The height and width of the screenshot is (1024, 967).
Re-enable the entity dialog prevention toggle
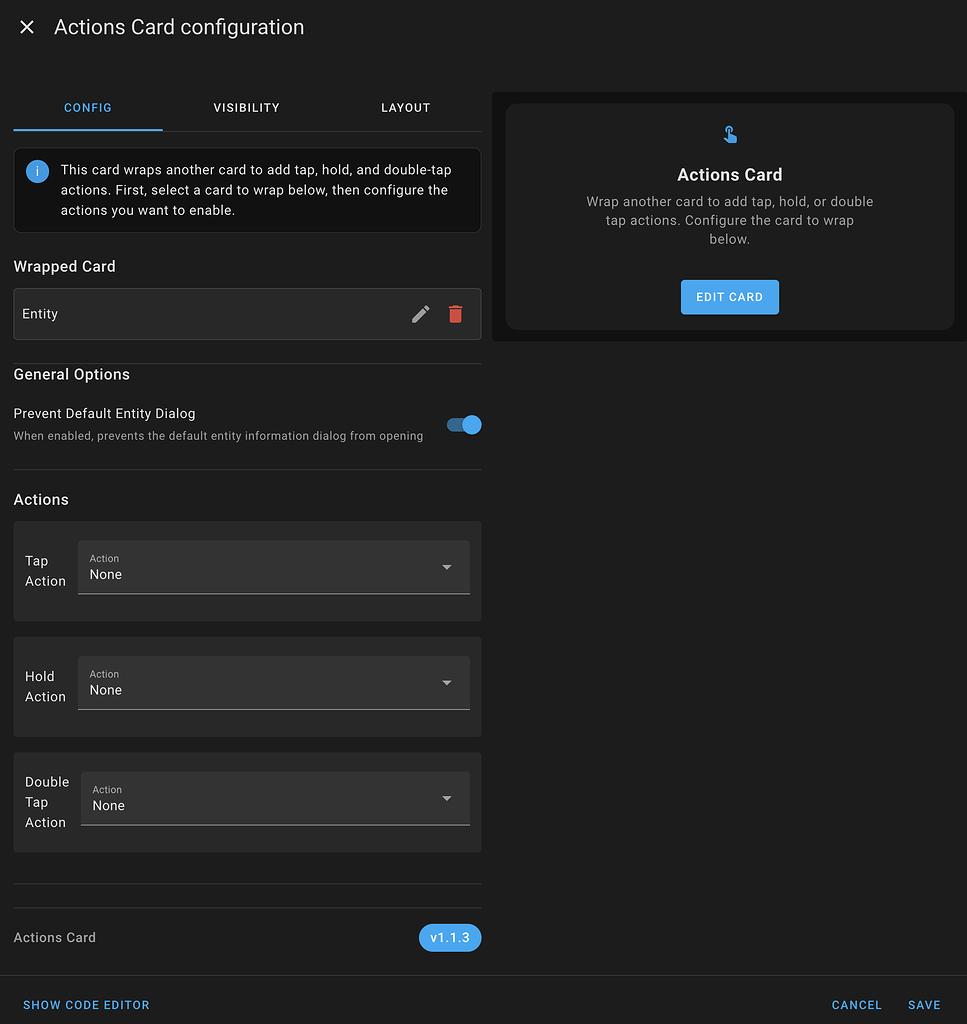coord(463,425)
